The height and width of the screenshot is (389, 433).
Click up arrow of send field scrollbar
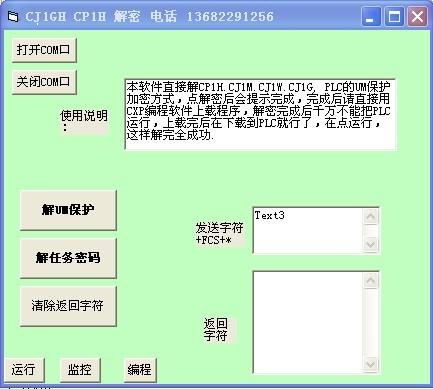371,216
